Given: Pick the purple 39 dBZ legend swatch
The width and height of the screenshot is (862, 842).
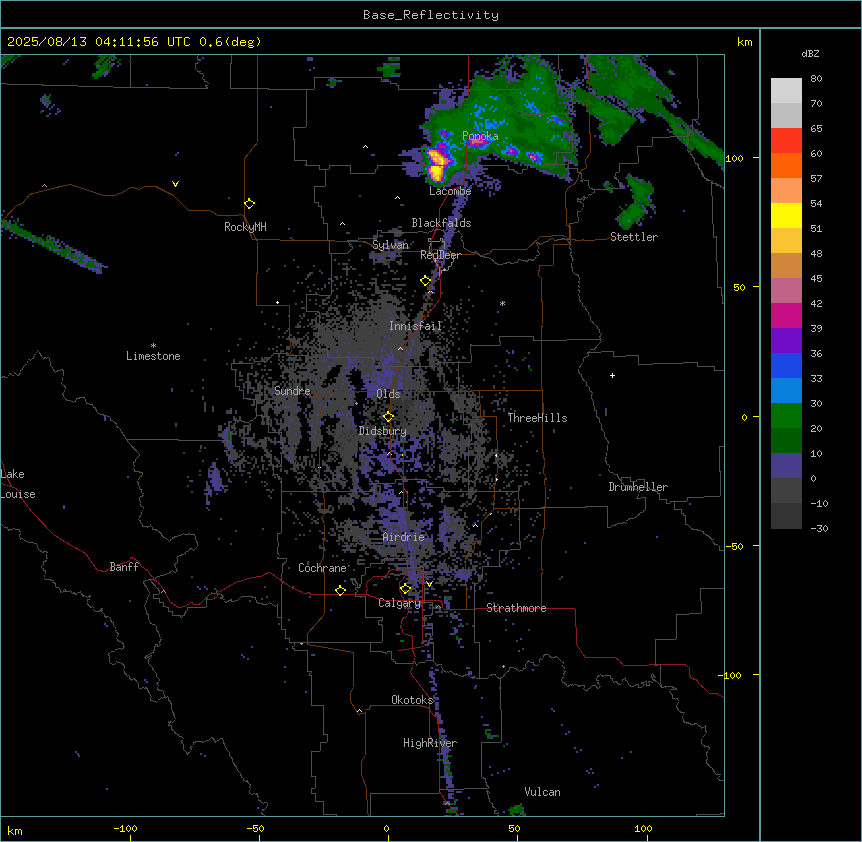Looking at the screenshot, I should 786,341.
